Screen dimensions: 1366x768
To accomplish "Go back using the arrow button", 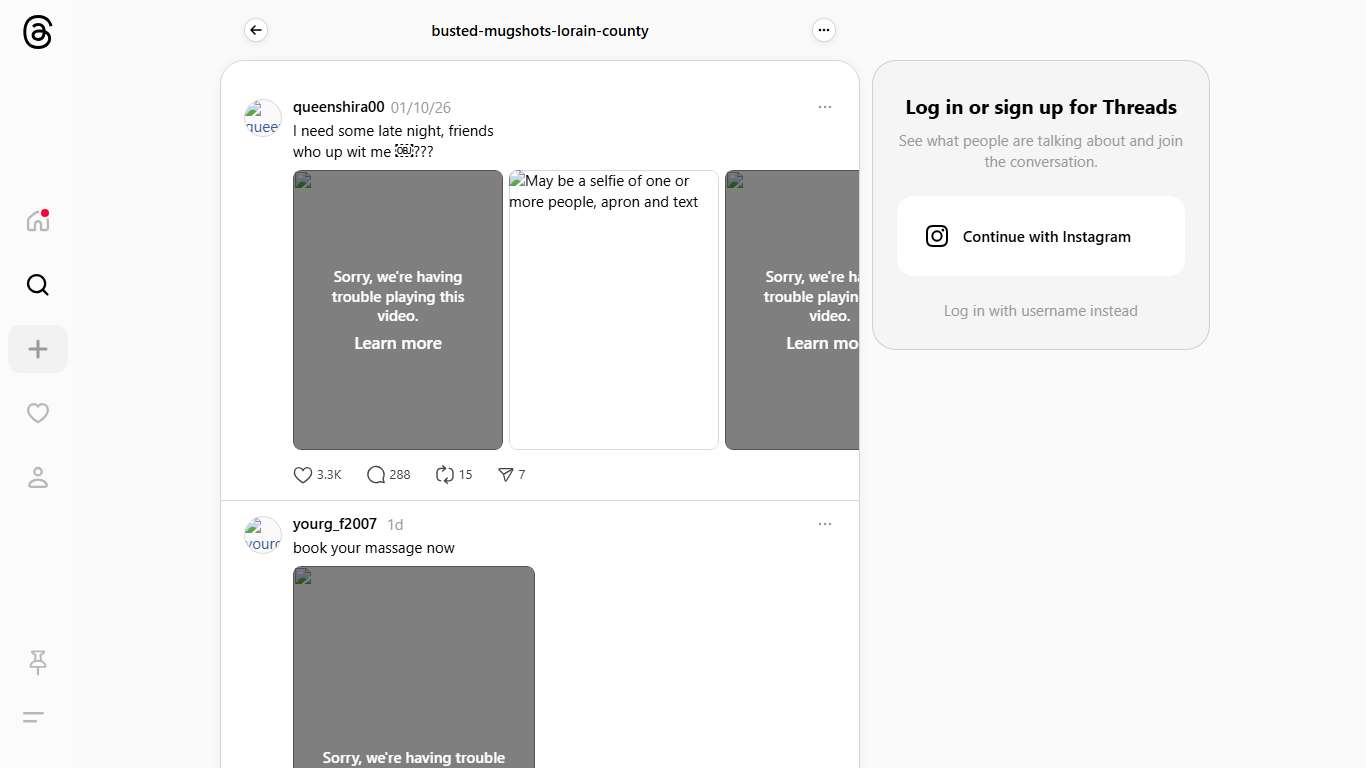I will tap(256, 30).
